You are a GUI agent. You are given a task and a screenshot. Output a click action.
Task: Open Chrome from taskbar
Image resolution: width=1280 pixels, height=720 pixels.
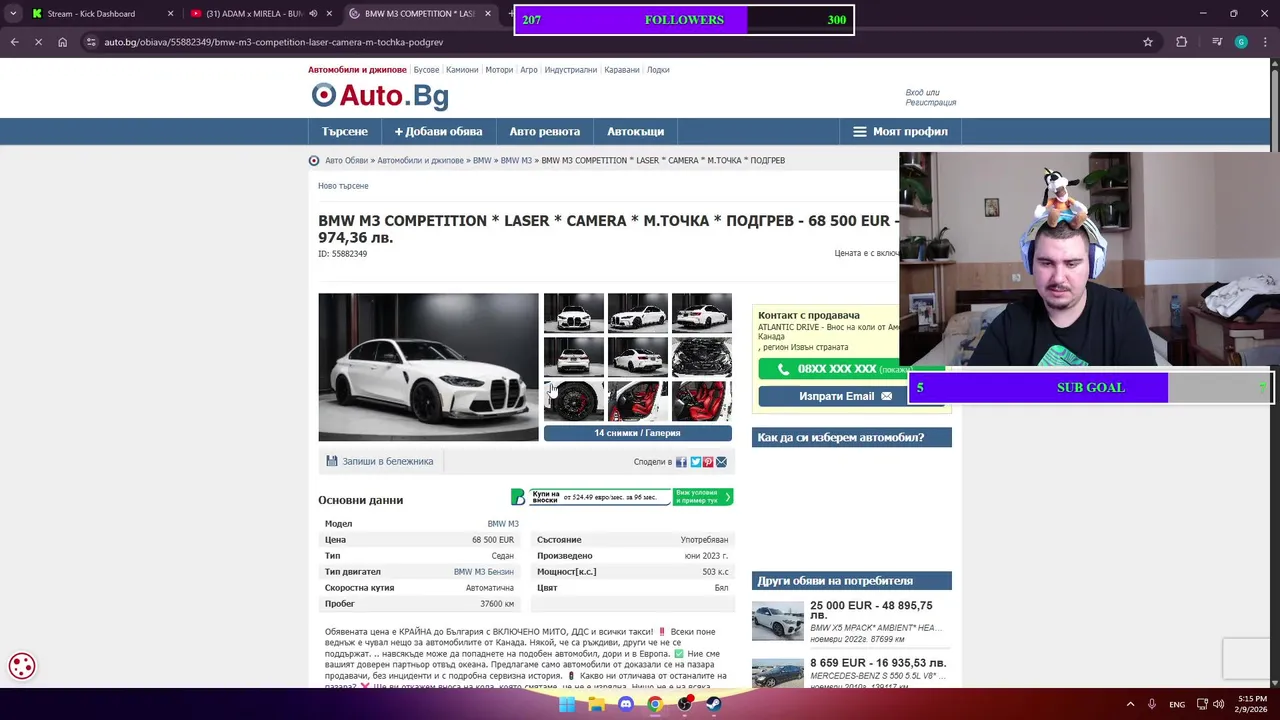tap(655, 704)
